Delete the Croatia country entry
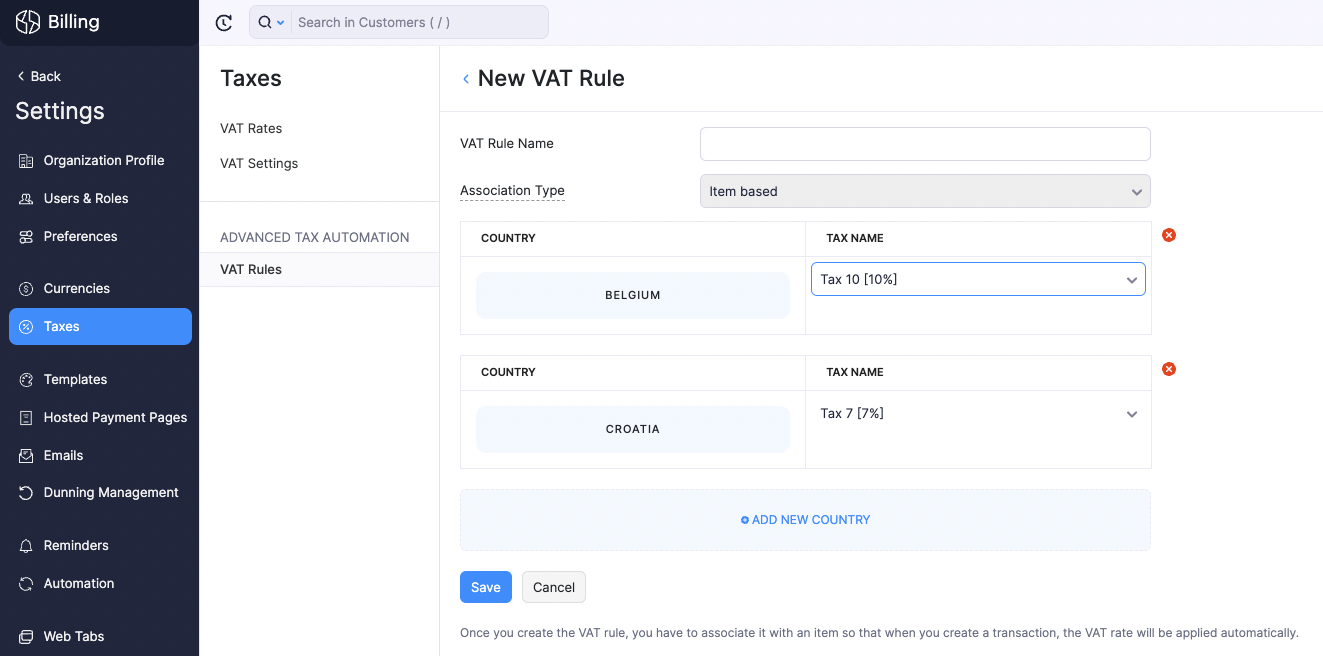The height and width of the screenshot is (656, 1323). pyautogui.click(x=1168, y=369)
